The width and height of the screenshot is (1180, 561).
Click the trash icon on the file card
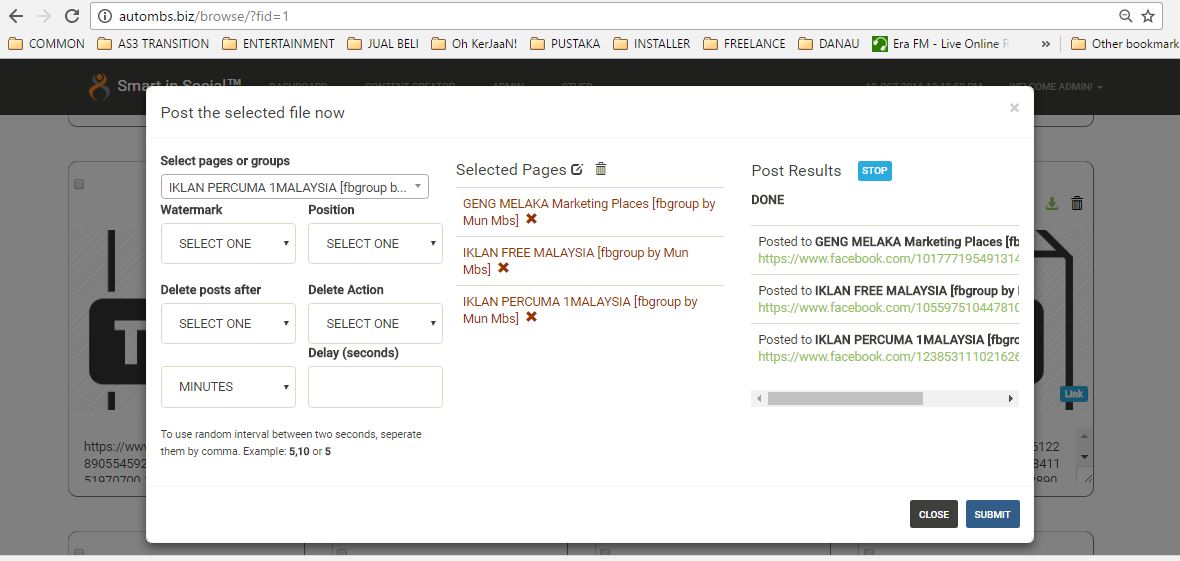pyautogui.click(x=1077, y=203)
